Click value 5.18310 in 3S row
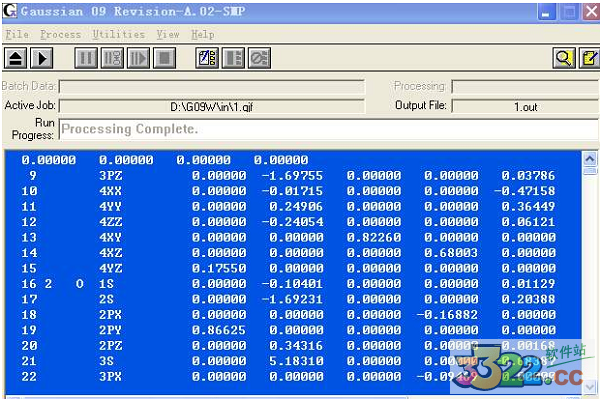 click(x=296, y=361)
